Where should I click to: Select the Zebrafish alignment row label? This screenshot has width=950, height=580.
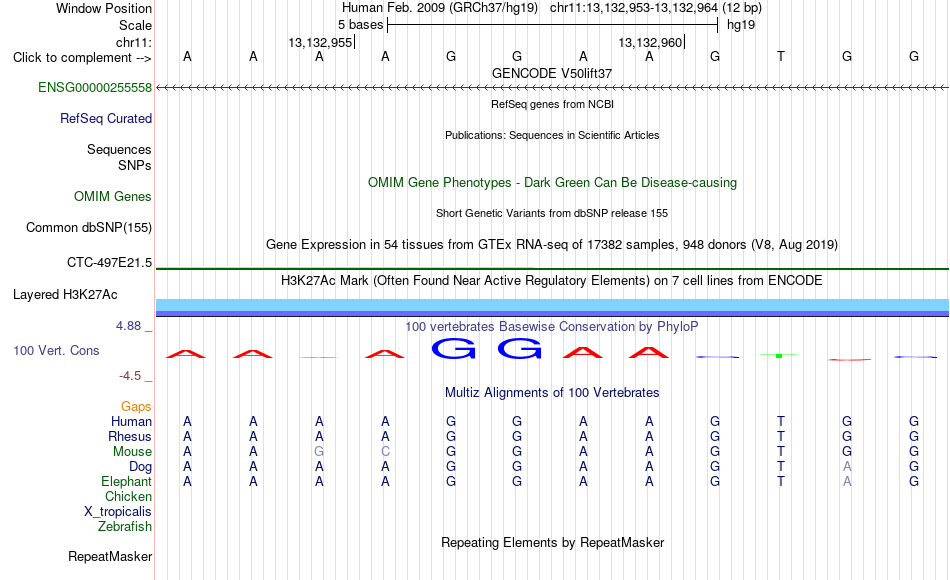(x=125, y=526)
